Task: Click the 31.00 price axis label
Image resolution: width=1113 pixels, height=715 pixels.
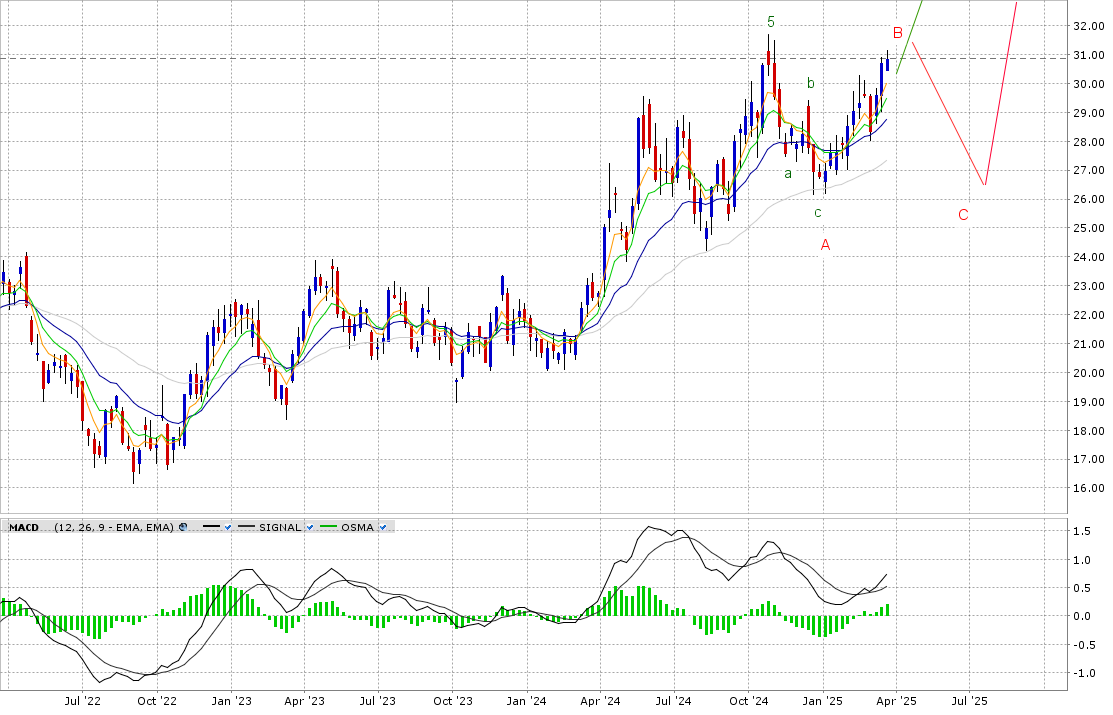Action: click(1087, 55)
